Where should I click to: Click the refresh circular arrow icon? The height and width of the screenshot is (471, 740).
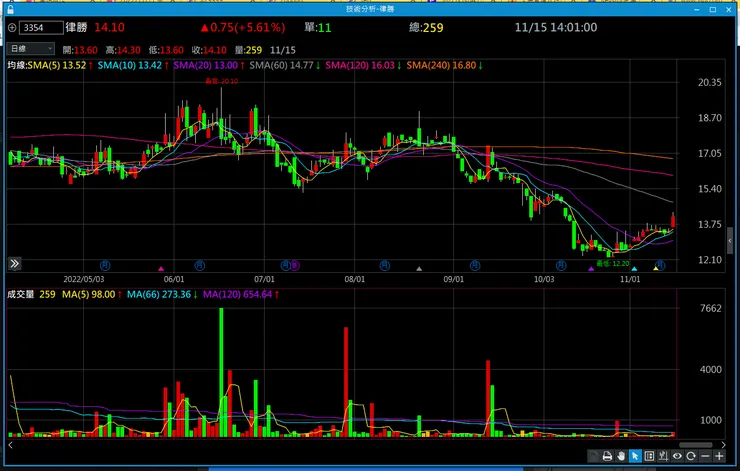(x=691, y=456)
